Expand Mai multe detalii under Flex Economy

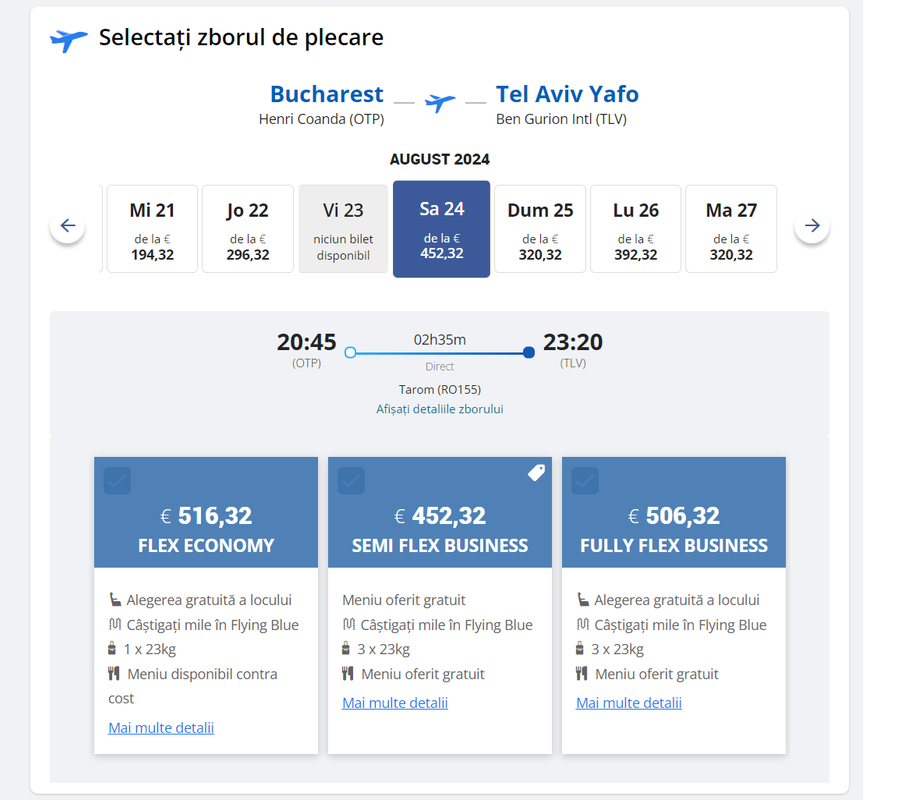161,728
